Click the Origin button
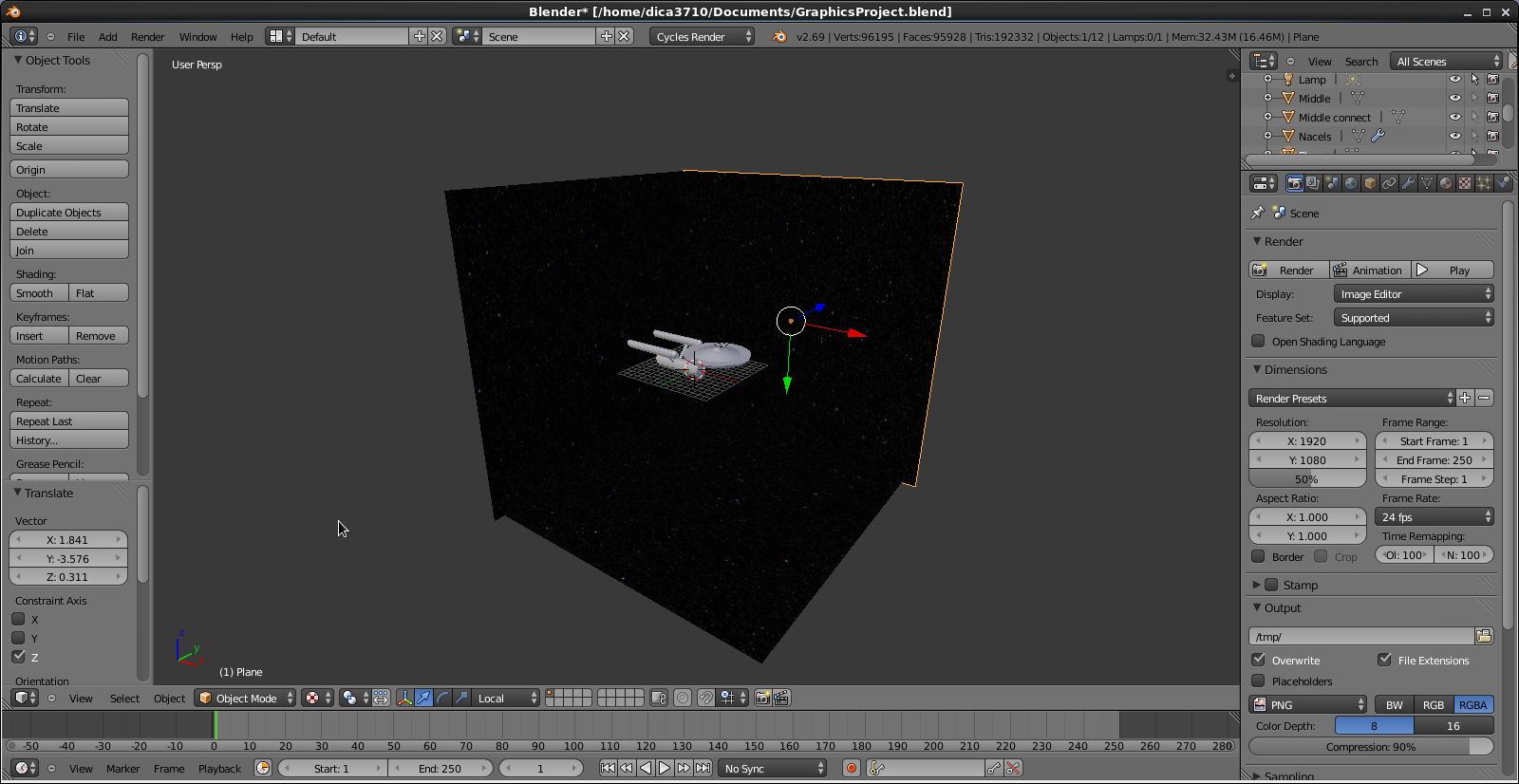1519x784 pixels. pos(69,169)
